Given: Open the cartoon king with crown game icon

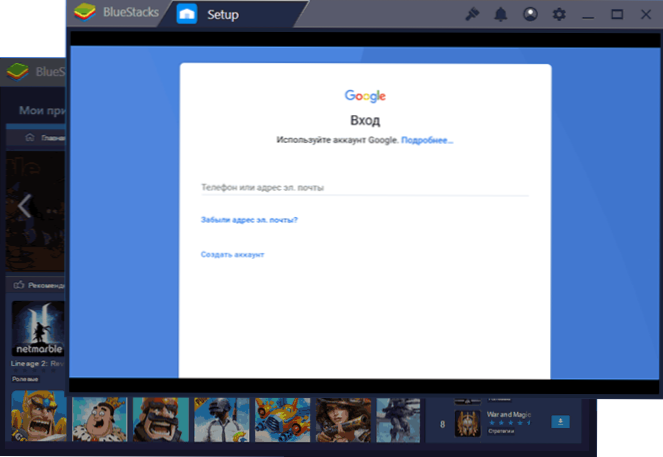Looking at the screenshot, I should (100, 419).
